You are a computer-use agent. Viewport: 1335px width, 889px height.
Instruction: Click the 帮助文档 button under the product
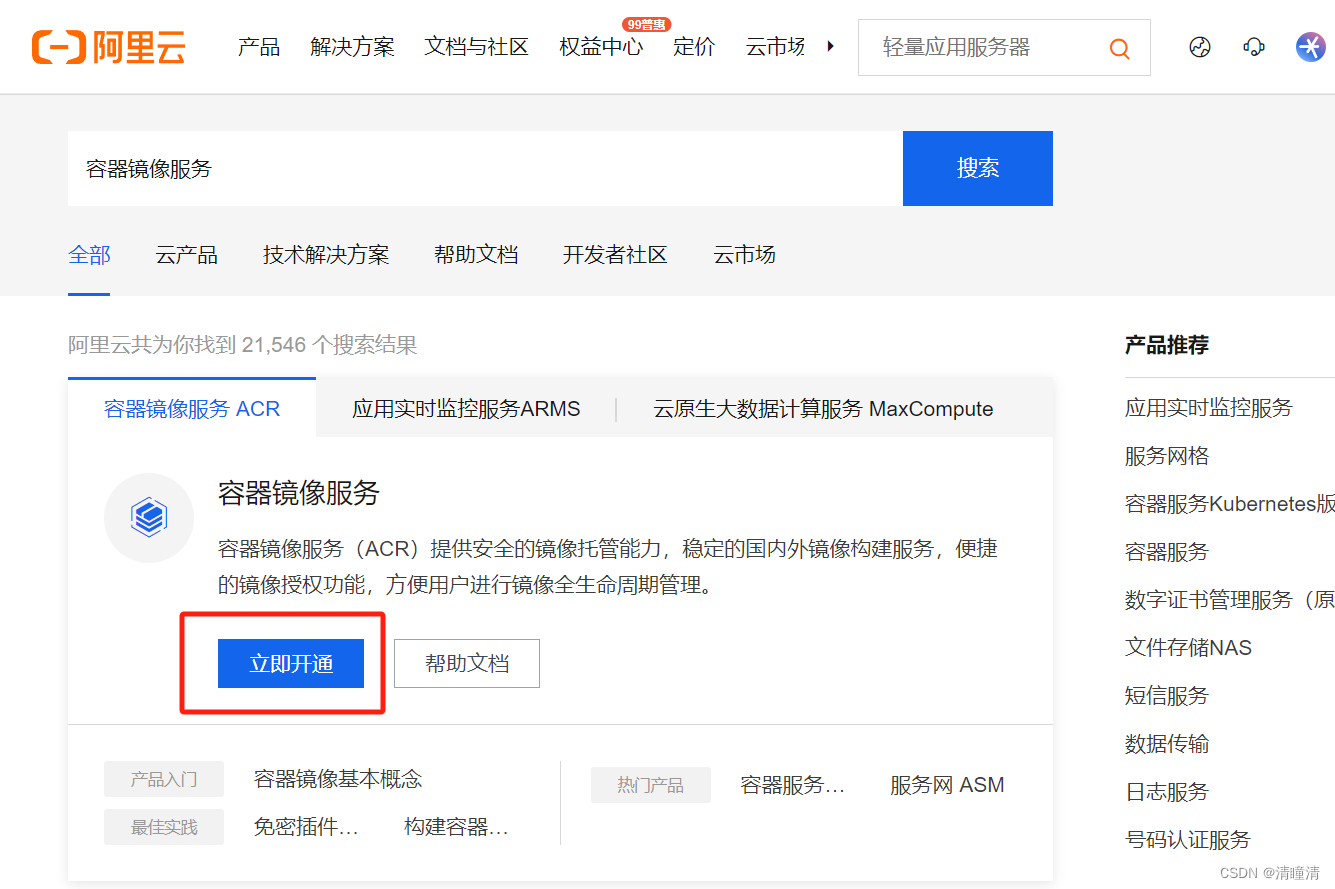coord(467,664)
